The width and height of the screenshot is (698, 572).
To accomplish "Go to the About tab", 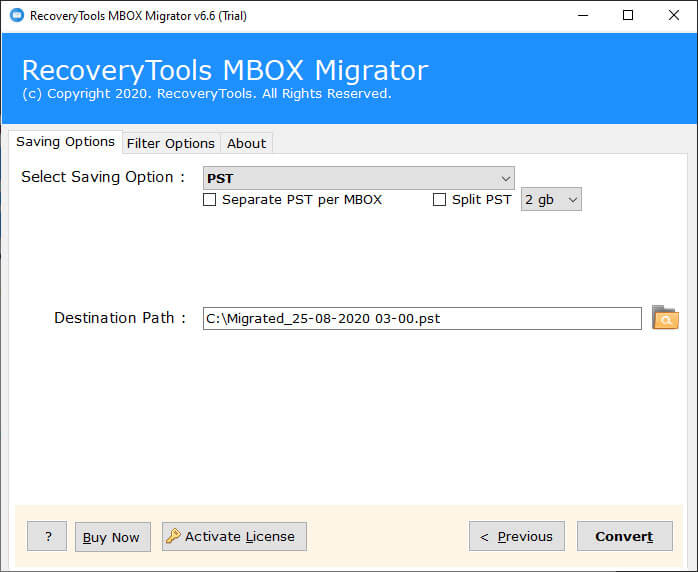I will pos(246,143).
